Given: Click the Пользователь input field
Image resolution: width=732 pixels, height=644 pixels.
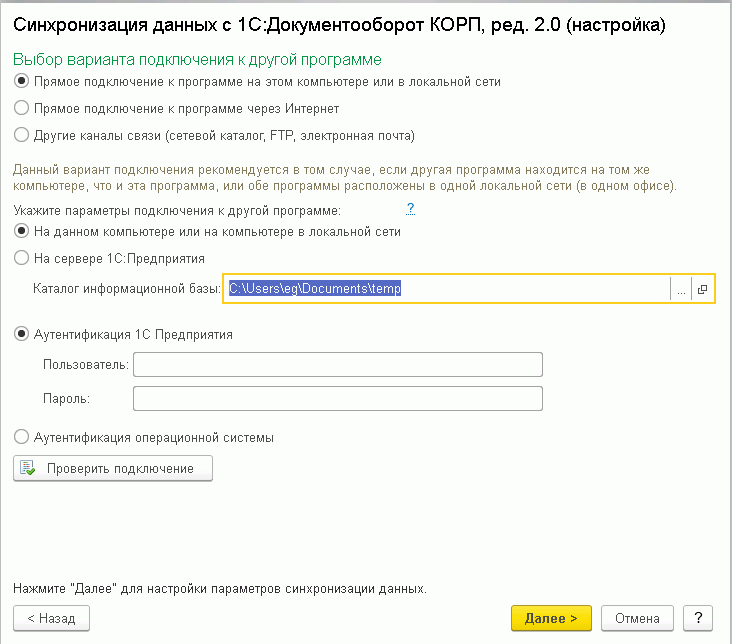Looking at the screenshot, I should tap(338, 364).
